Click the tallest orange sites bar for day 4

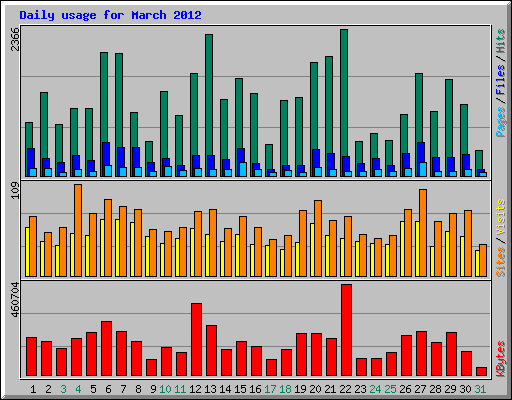78,230
